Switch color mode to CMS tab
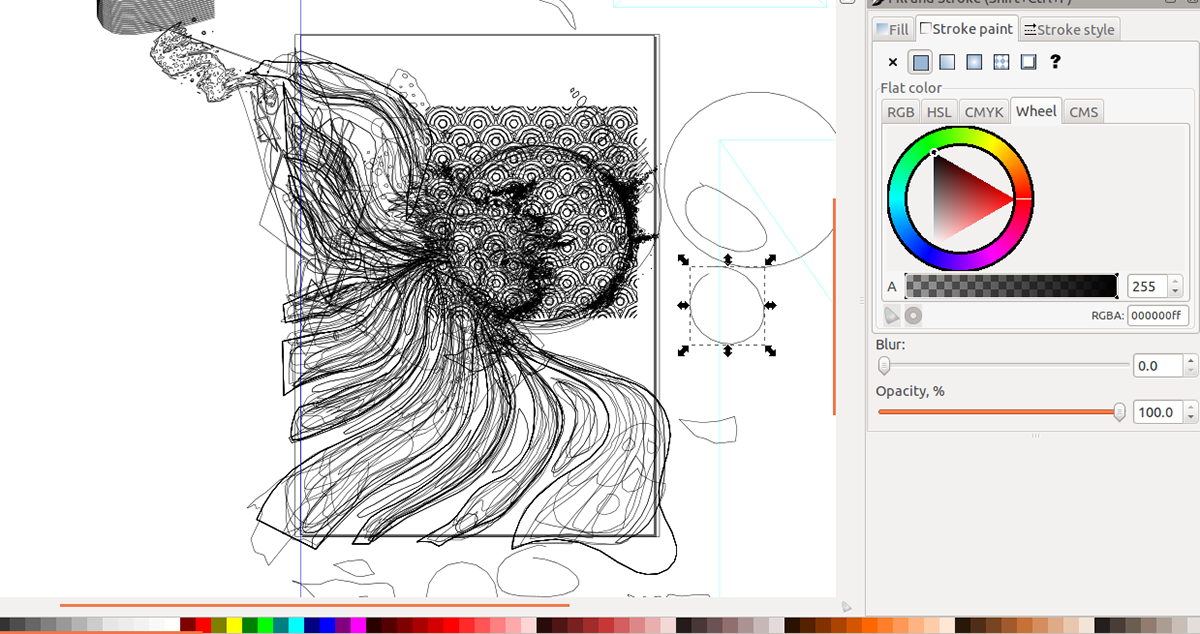Viewport: 1200px width, 634px height. pyautogui.click(x=1084, y=112)
